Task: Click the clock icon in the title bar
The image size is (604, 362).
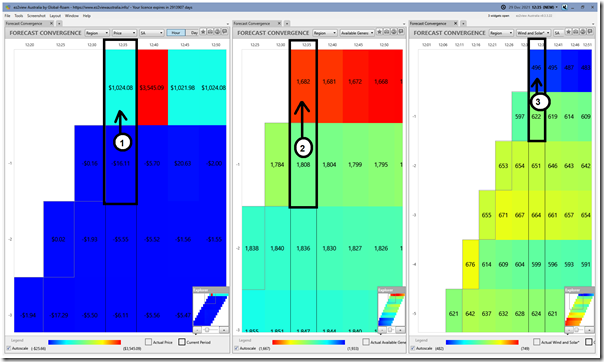Action: tap(503, 7)
